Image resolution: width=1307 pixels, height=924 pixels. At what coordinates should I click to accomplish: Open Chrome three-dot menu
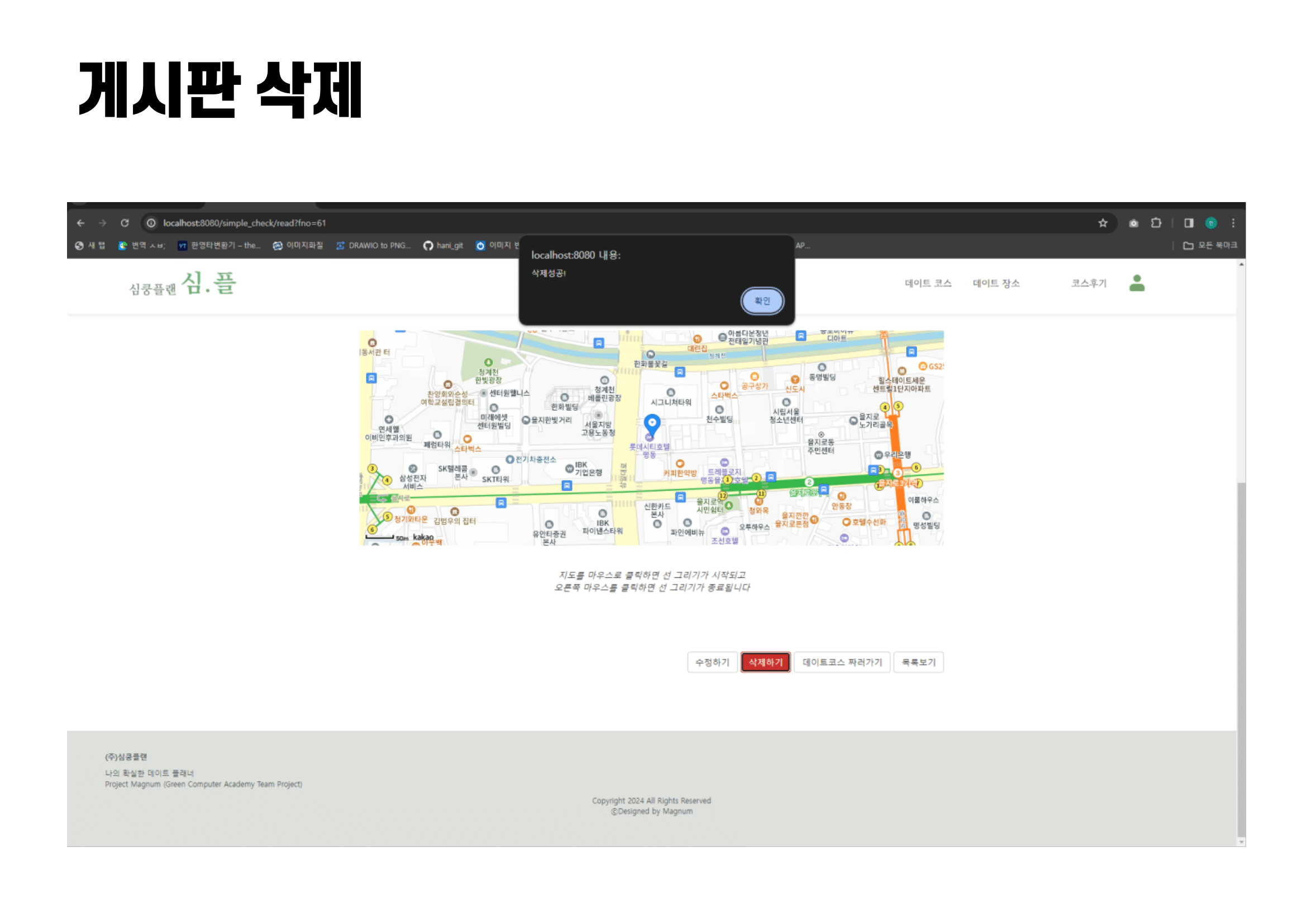coord(1233,223)
